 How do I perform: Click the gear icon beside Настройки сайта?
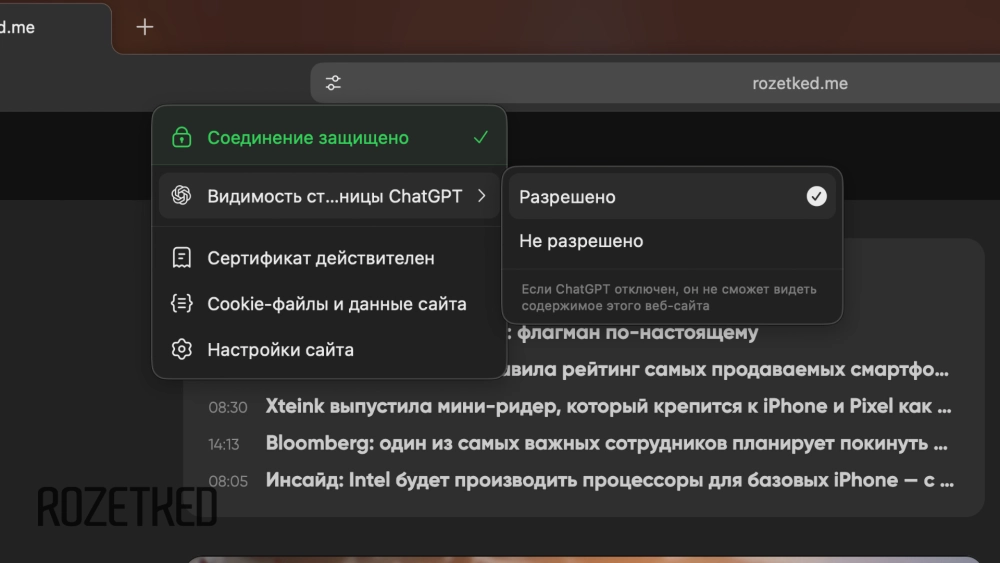[x=181, y=350]
